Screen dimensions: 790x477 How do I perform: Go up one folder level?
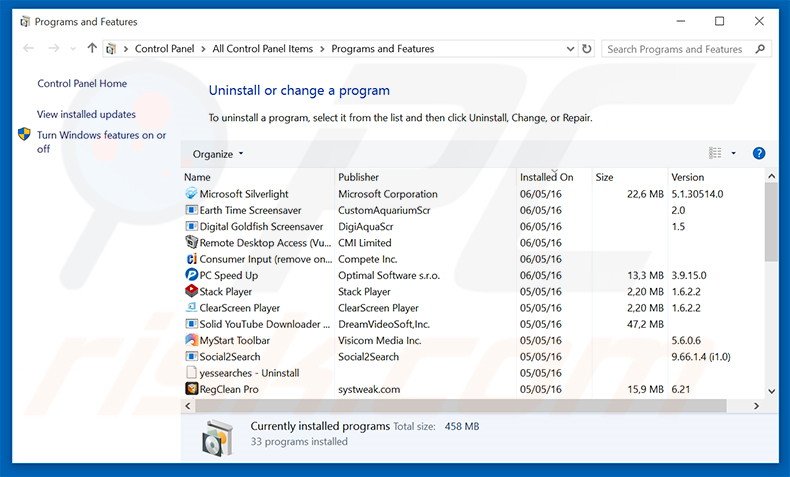[x=92, y=48]
